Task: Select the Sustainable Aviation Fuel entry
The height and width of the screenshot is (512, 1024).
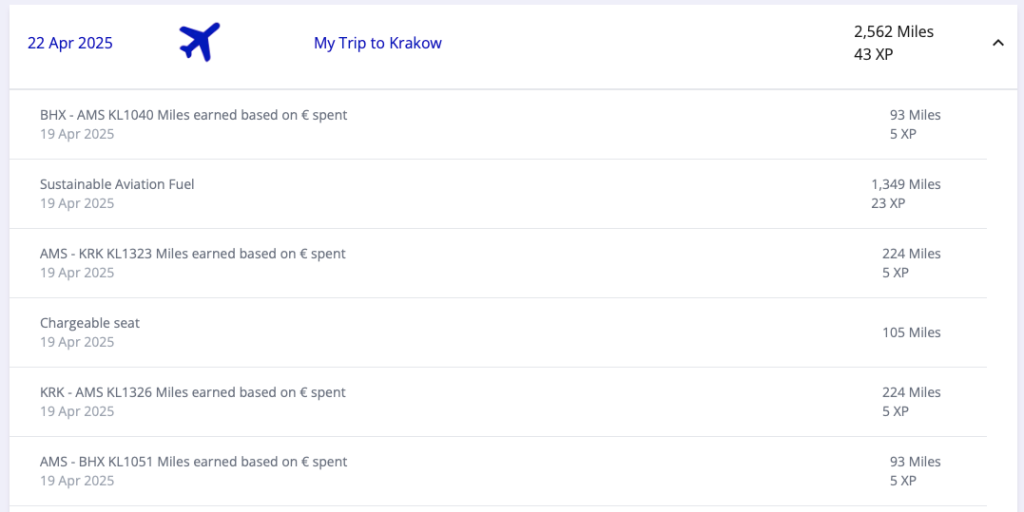Action: click(117, 184)
